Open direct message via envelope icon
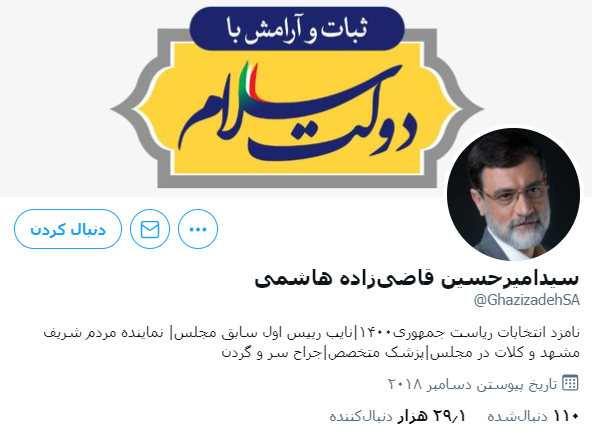This screenshot has height=434, width=592. [x=150, y=229]
